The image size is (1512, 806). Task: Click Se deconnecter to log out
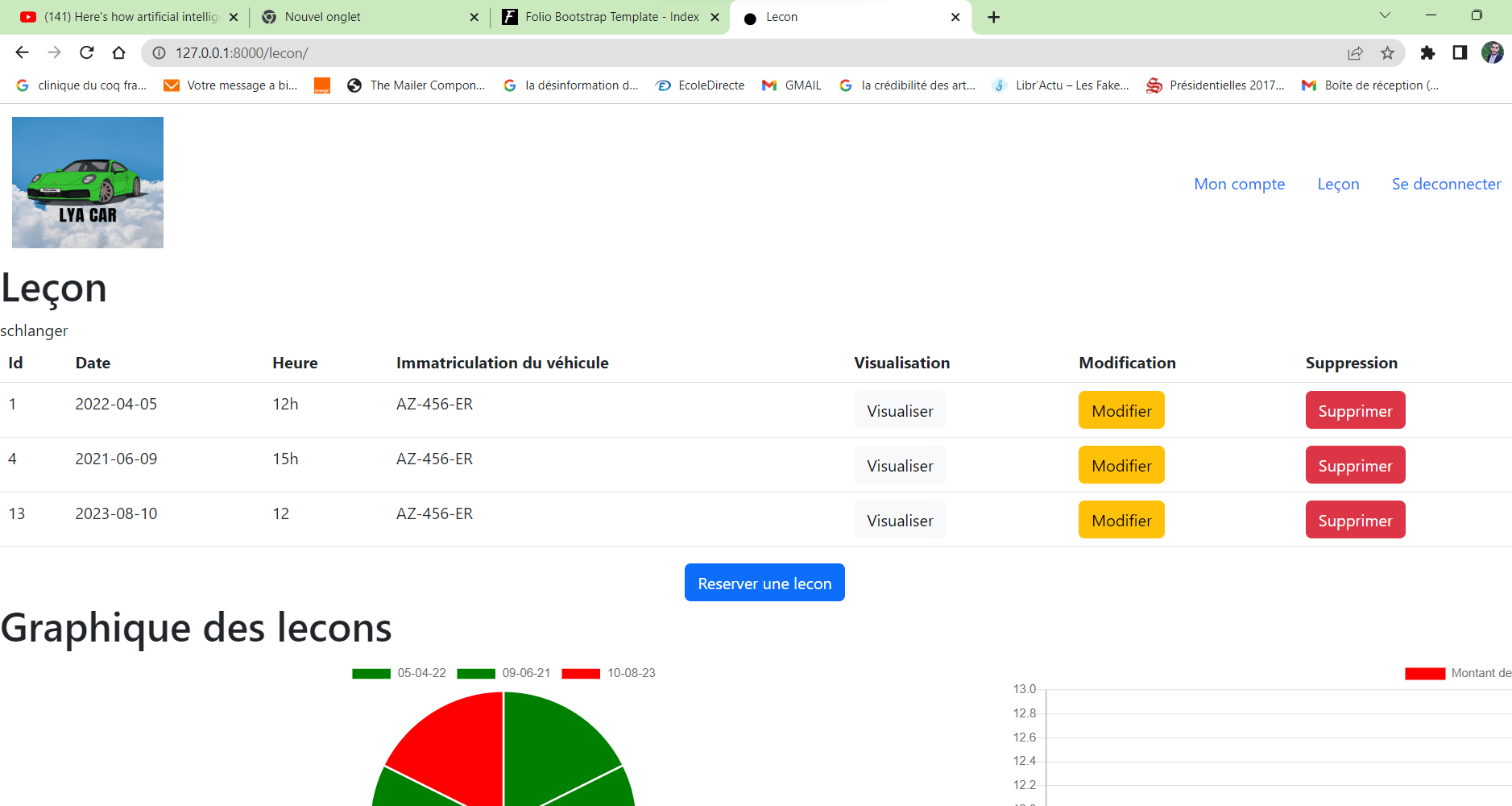tap(1446, 184)
